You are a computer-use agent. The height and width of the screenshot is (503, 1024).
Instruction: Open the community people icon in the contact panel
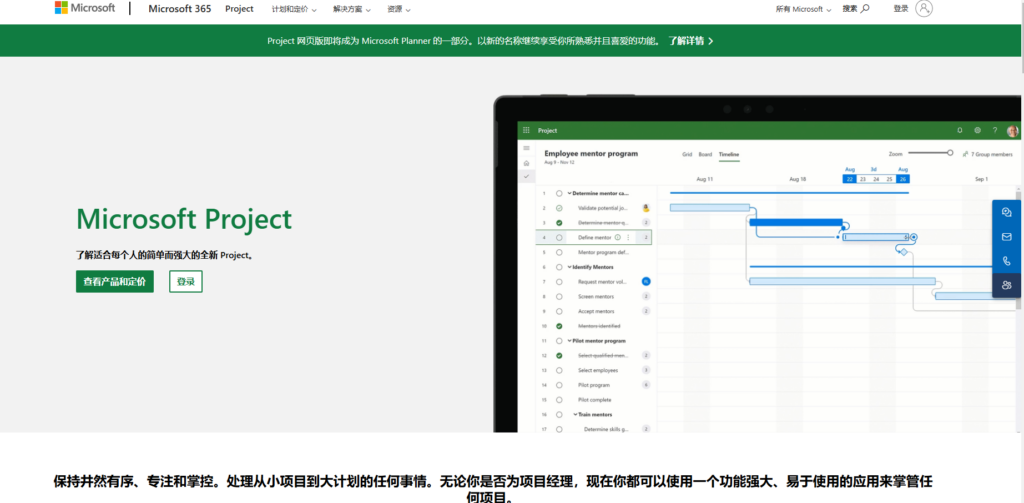[x=1006, y=285]
